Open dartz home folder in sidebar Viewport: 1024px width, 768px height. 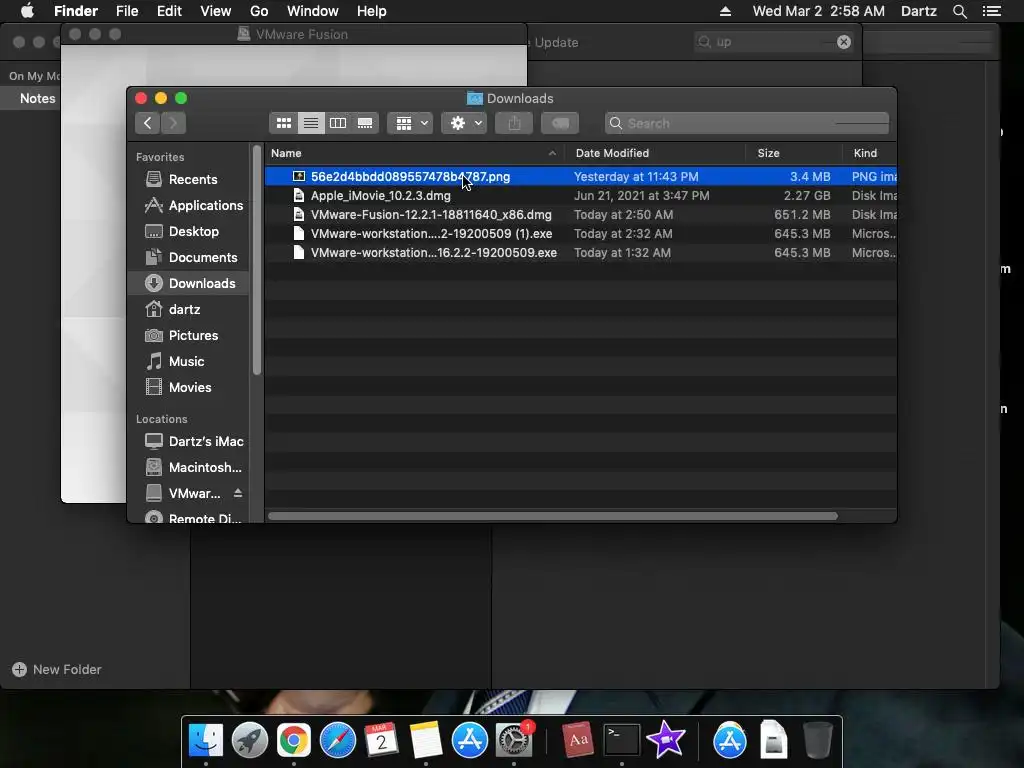pyautogui.click(x=189, y=310)
